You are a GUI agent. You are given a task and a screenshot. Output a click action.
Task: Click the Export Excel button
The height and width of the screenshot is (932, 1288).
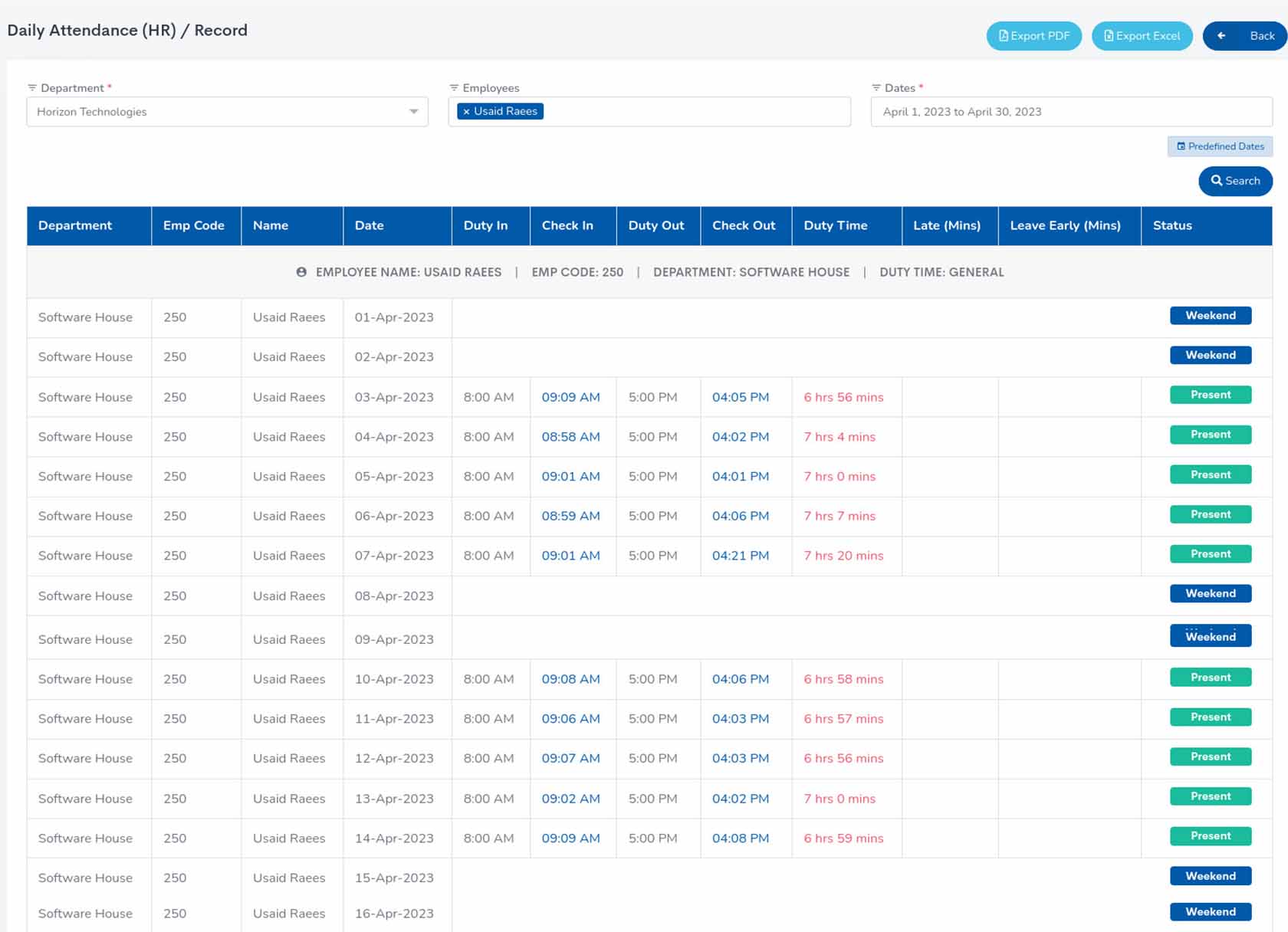(1142, 36)
